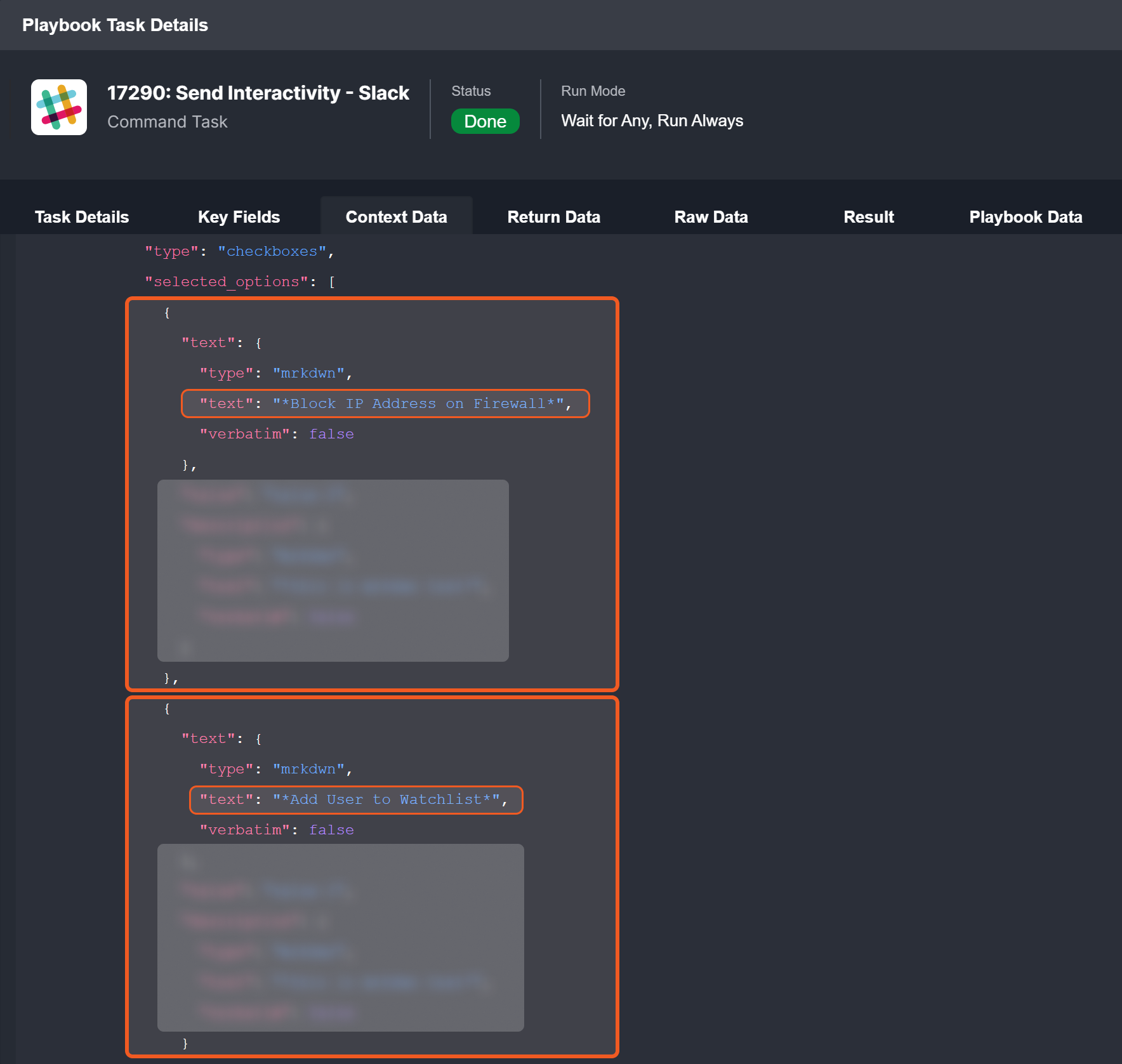Click the green Done status badge
Viewport: 1122px width, 1064px height.
[x=485, y=121]
